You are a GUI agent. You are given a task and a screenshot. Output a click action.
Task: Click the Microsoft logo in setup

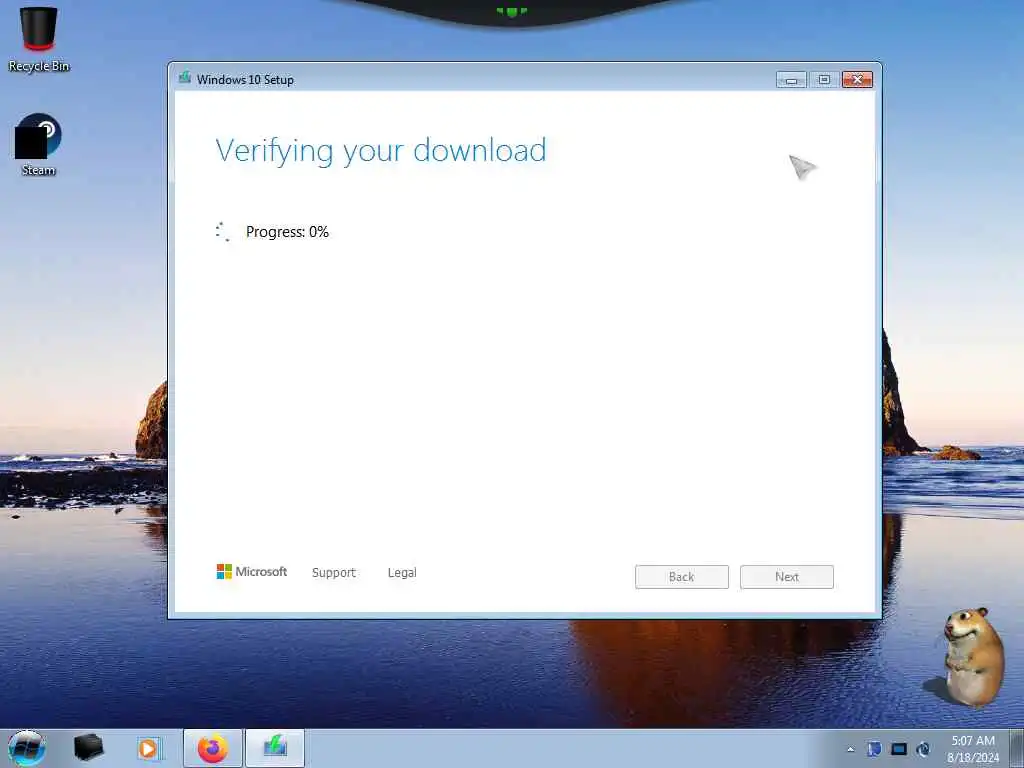point(251,571)
